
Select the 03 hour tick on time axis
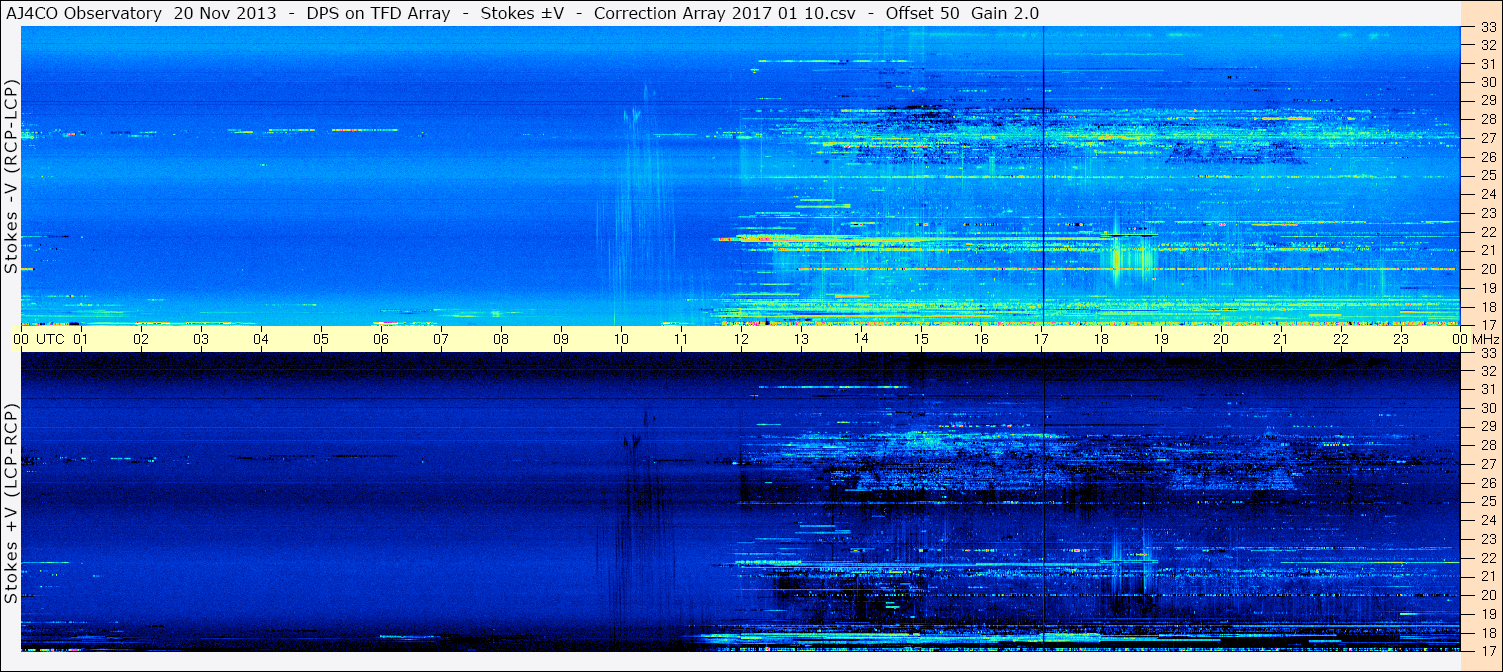coord(201,339)
